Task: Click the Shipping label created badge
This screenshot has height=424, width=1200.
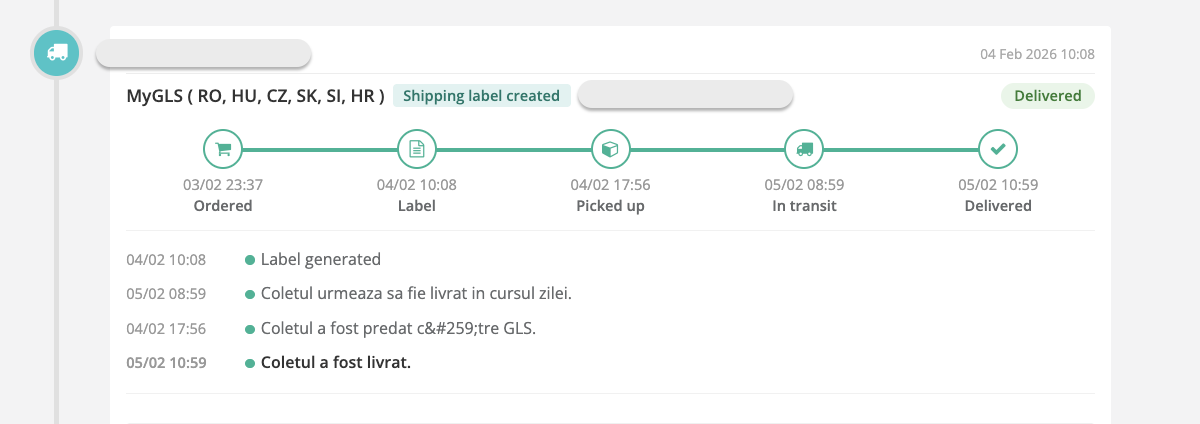Action: click(x=482, y=96)
